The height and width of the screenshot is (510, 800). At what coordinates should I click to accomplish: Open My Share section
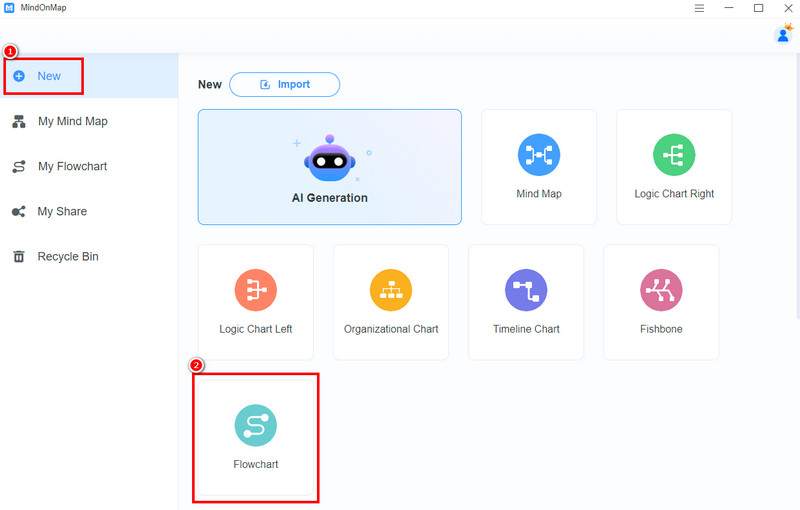coord(62,211)
